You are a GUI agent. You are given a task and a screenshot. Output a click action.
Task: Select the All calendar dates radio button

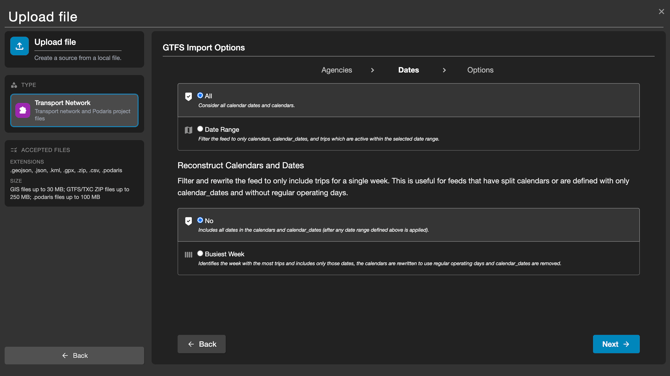(200, 95)
